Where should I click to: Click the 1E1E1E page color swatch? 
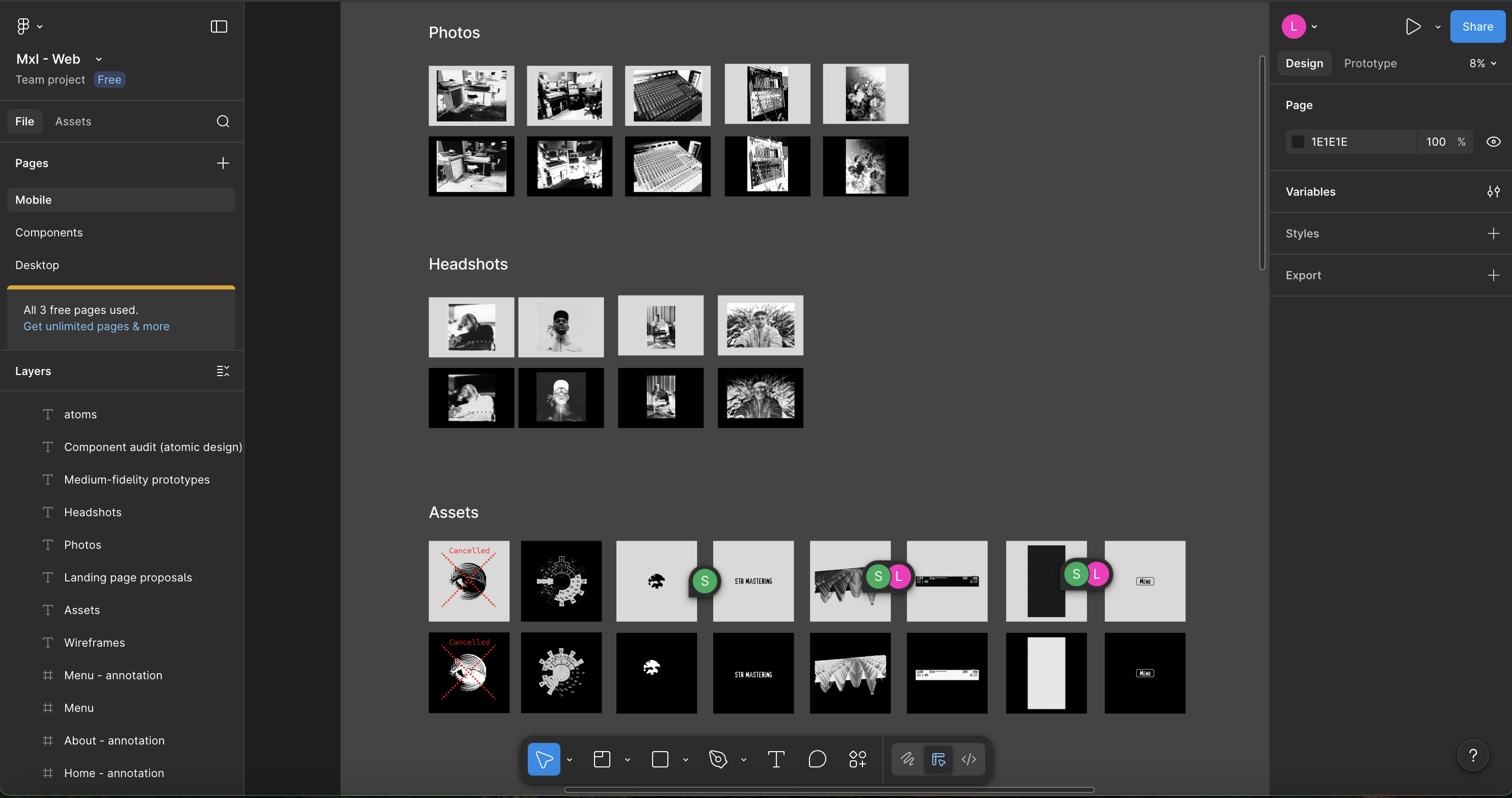(x=1299, y=142)
